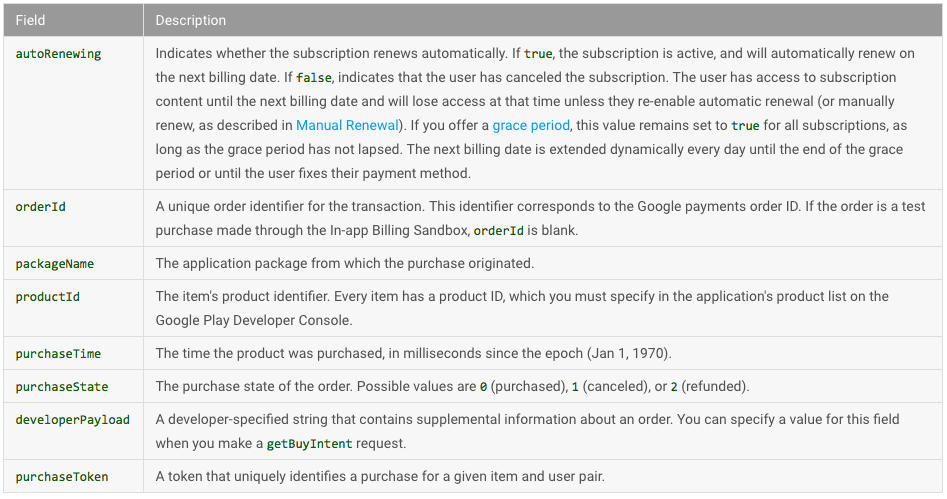Click the 'false' code word in autoRenewing description

[x=313, y=77]
